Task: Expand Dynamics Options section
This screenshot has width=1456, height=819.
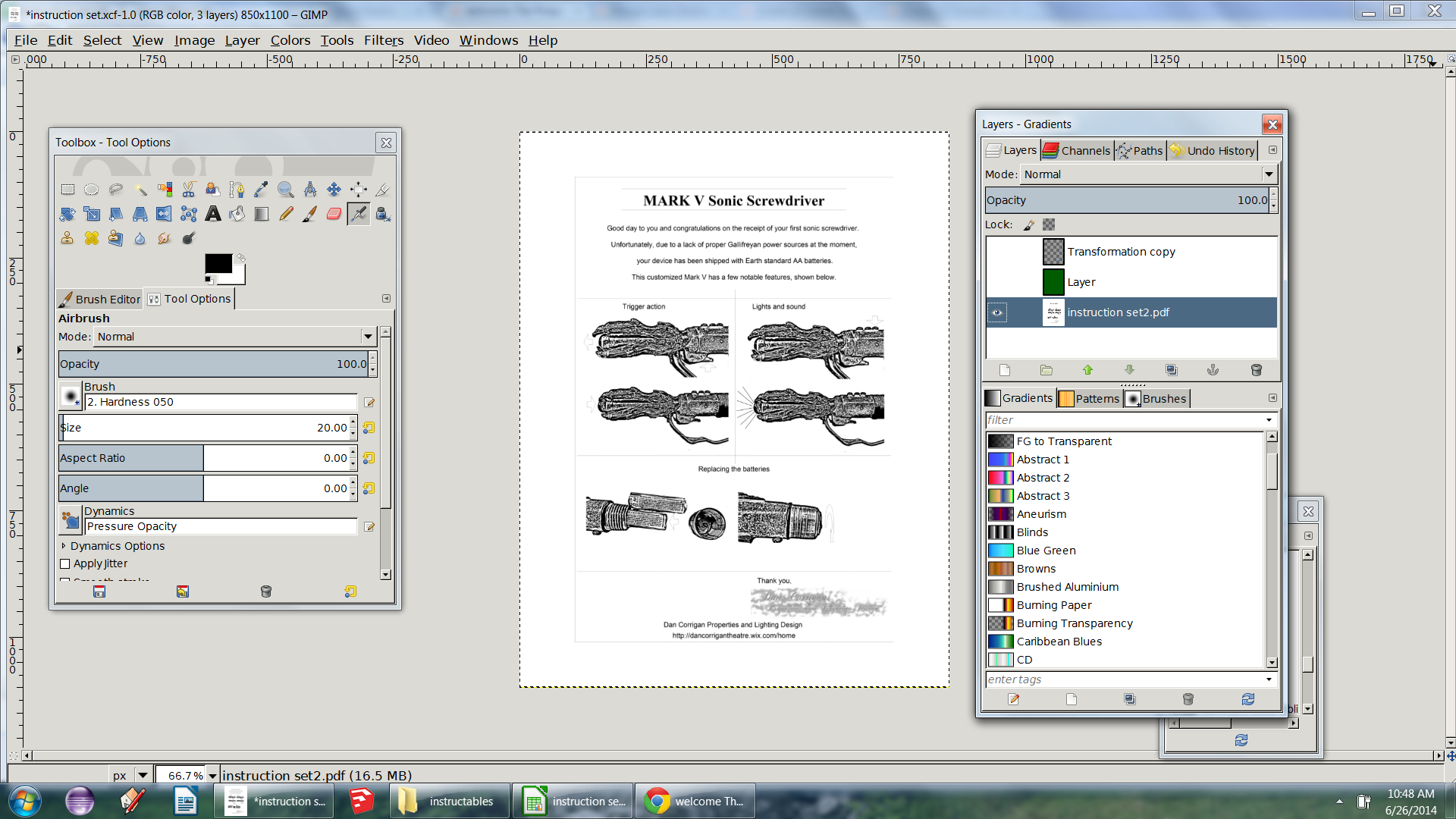Action: click(x=64, y=546)
